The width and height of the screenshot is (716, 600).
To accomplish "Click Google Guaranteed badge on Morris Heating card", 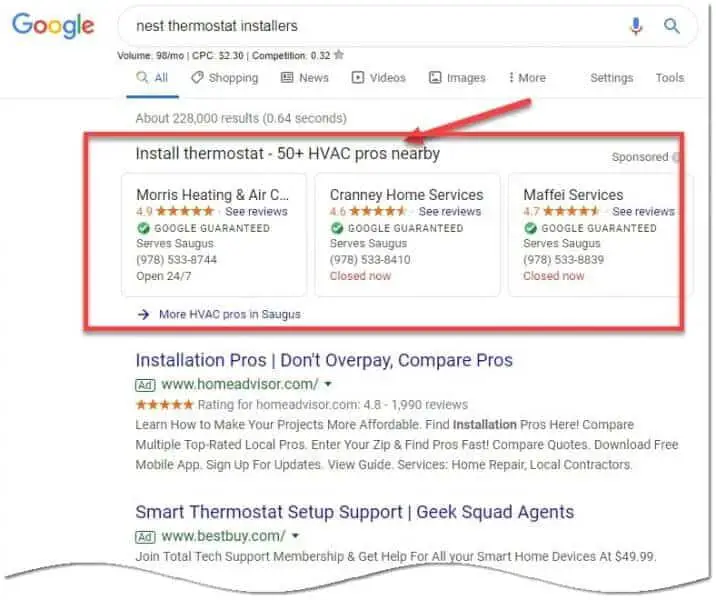I will (203, 228).
